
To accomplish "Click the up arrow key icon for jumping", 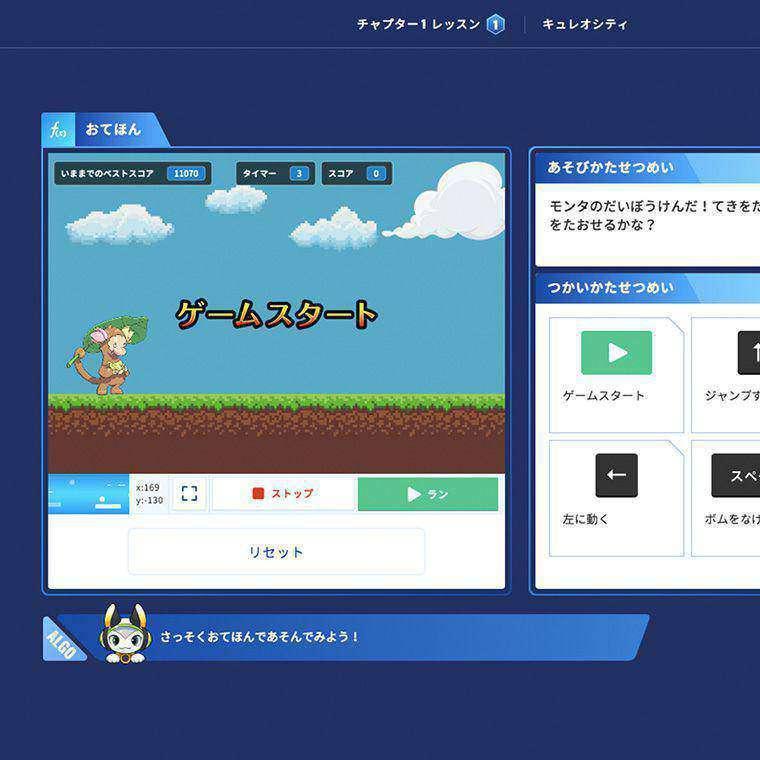I will [748, 353].
